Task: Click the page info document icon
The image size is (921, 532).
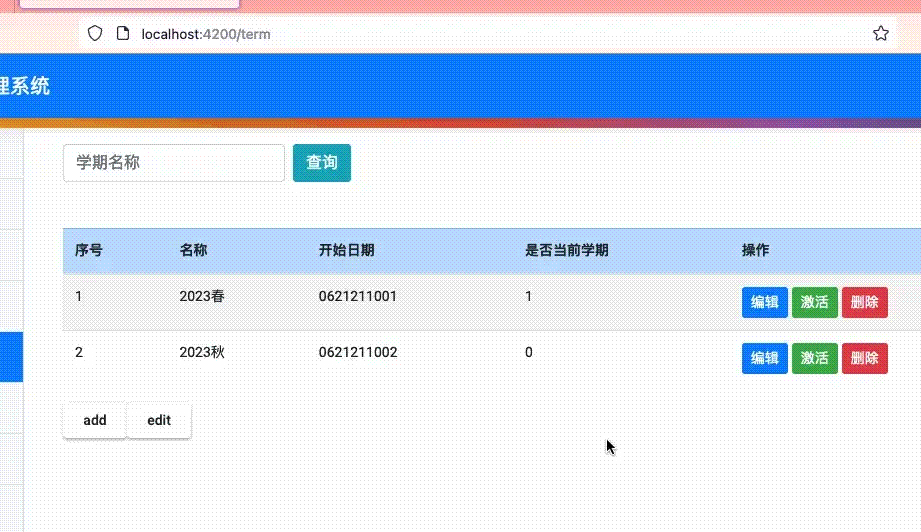Action: (x=123, y=33)
